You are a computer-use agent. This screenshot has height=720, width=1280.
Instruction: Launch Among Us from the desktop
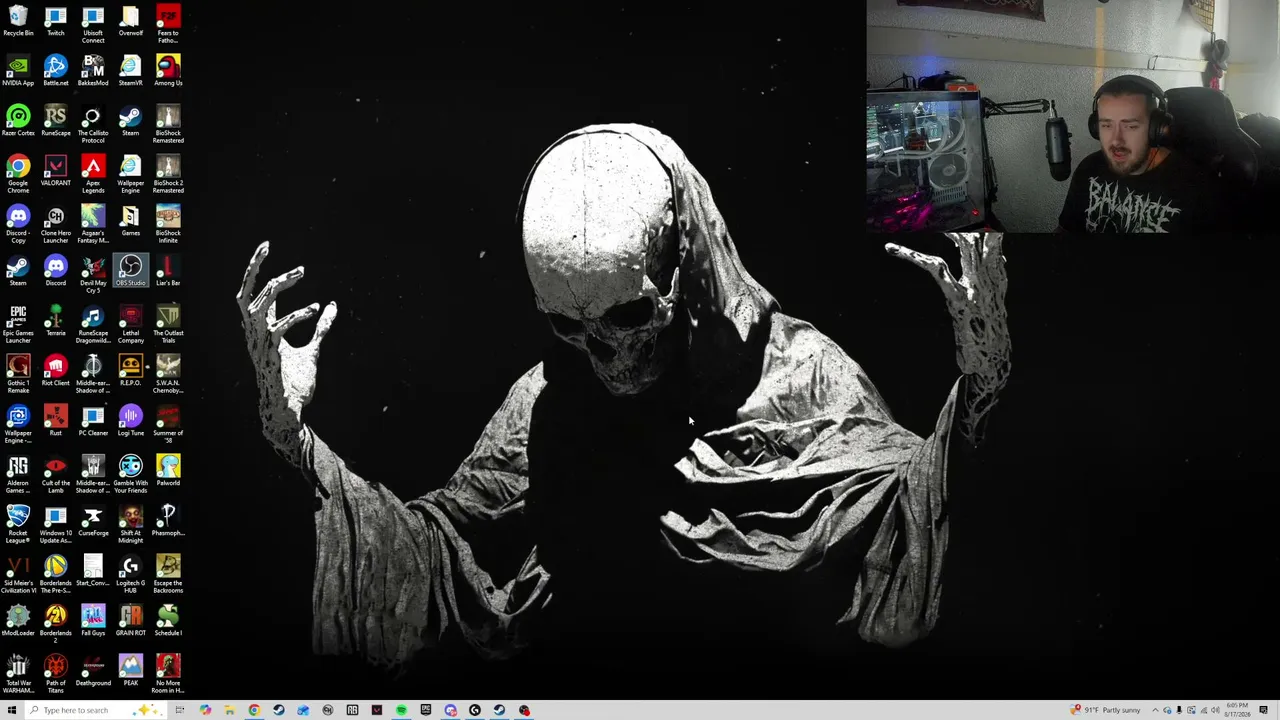click(x=168, y=72)
